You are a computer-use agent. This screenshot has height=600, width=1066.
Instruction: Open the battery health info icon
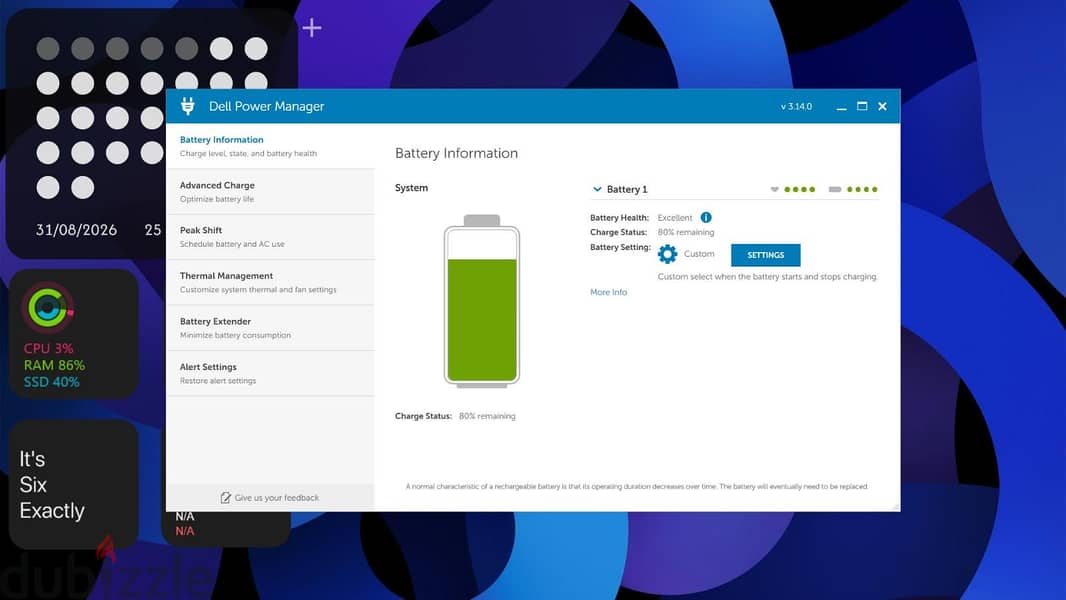706,217
